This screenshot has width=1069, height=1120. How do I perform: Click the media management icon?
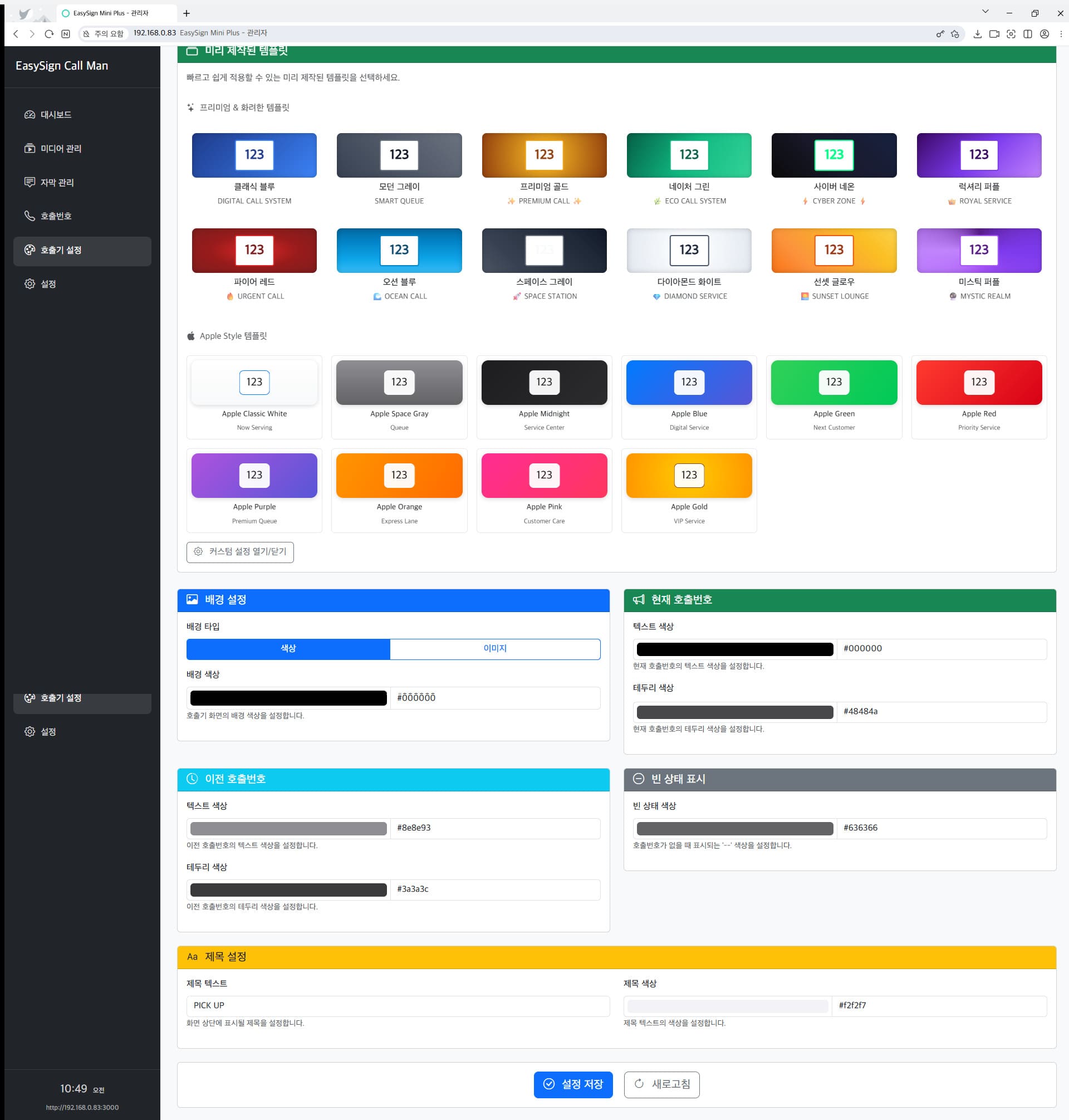click(x=30, y=148)
